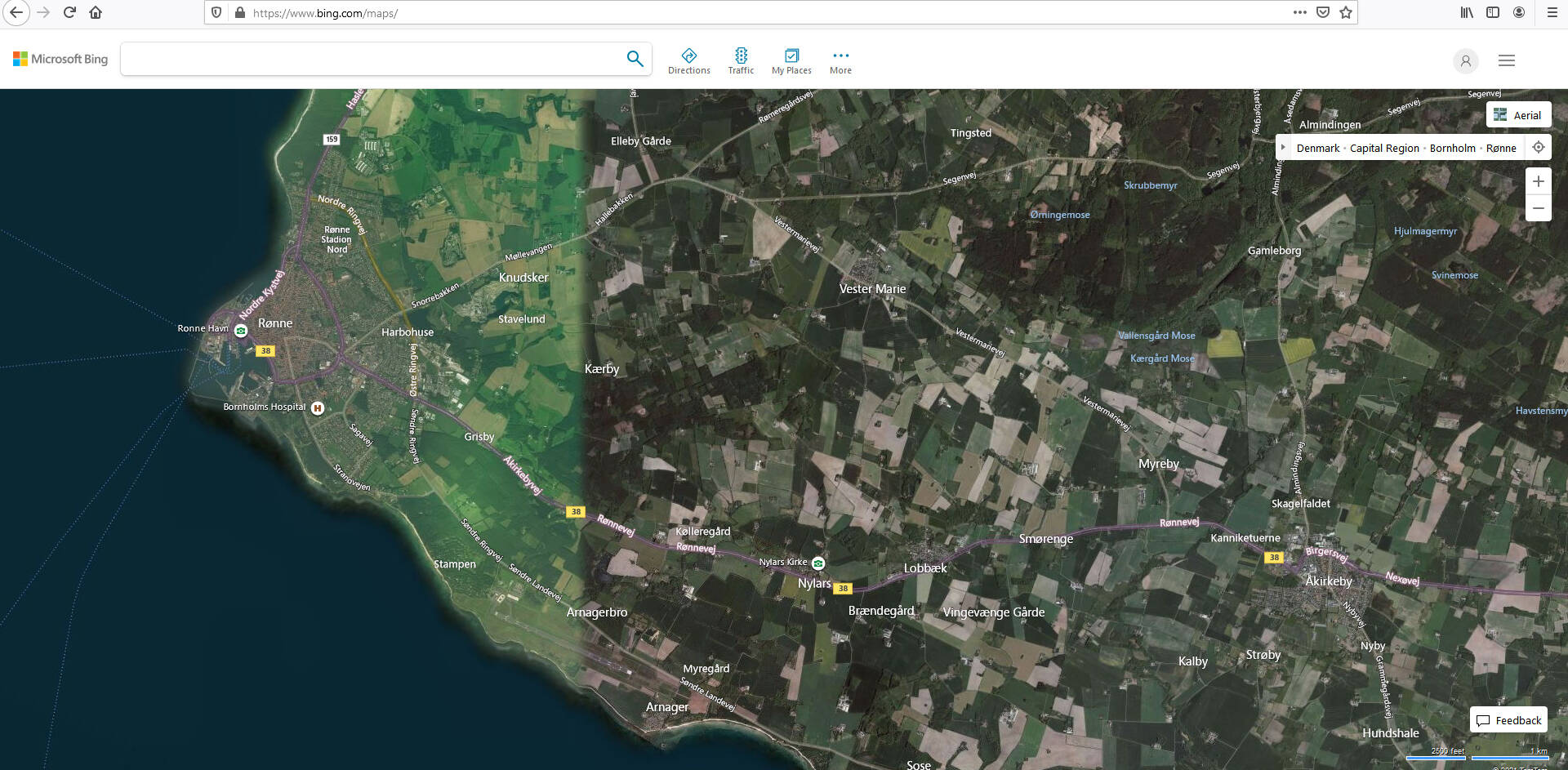
Task: Click the Vester Marie map label
Action: tap(872, 289)
